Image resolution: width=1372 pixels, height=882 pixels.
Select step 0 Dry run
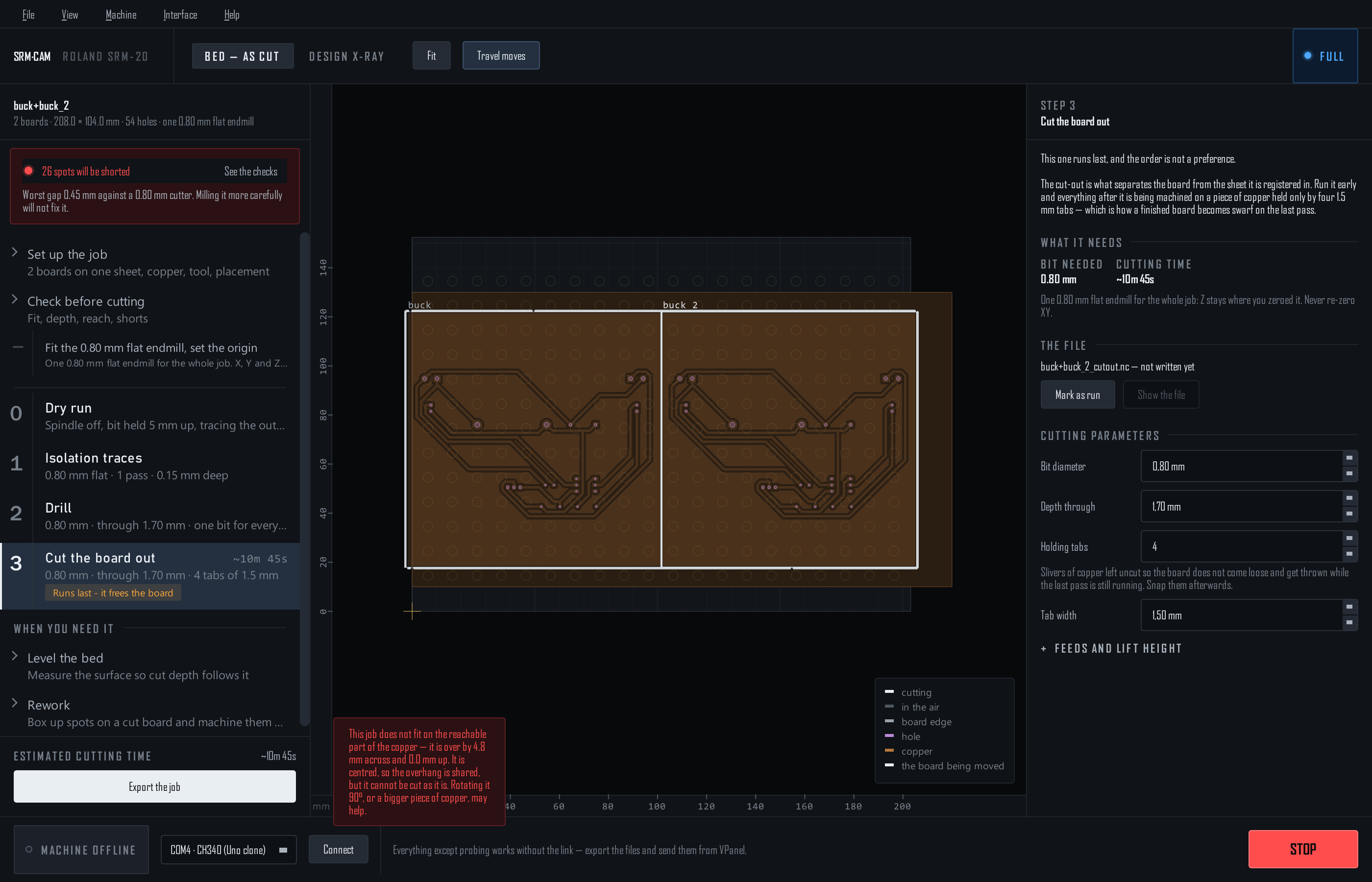tap(150, 416)
